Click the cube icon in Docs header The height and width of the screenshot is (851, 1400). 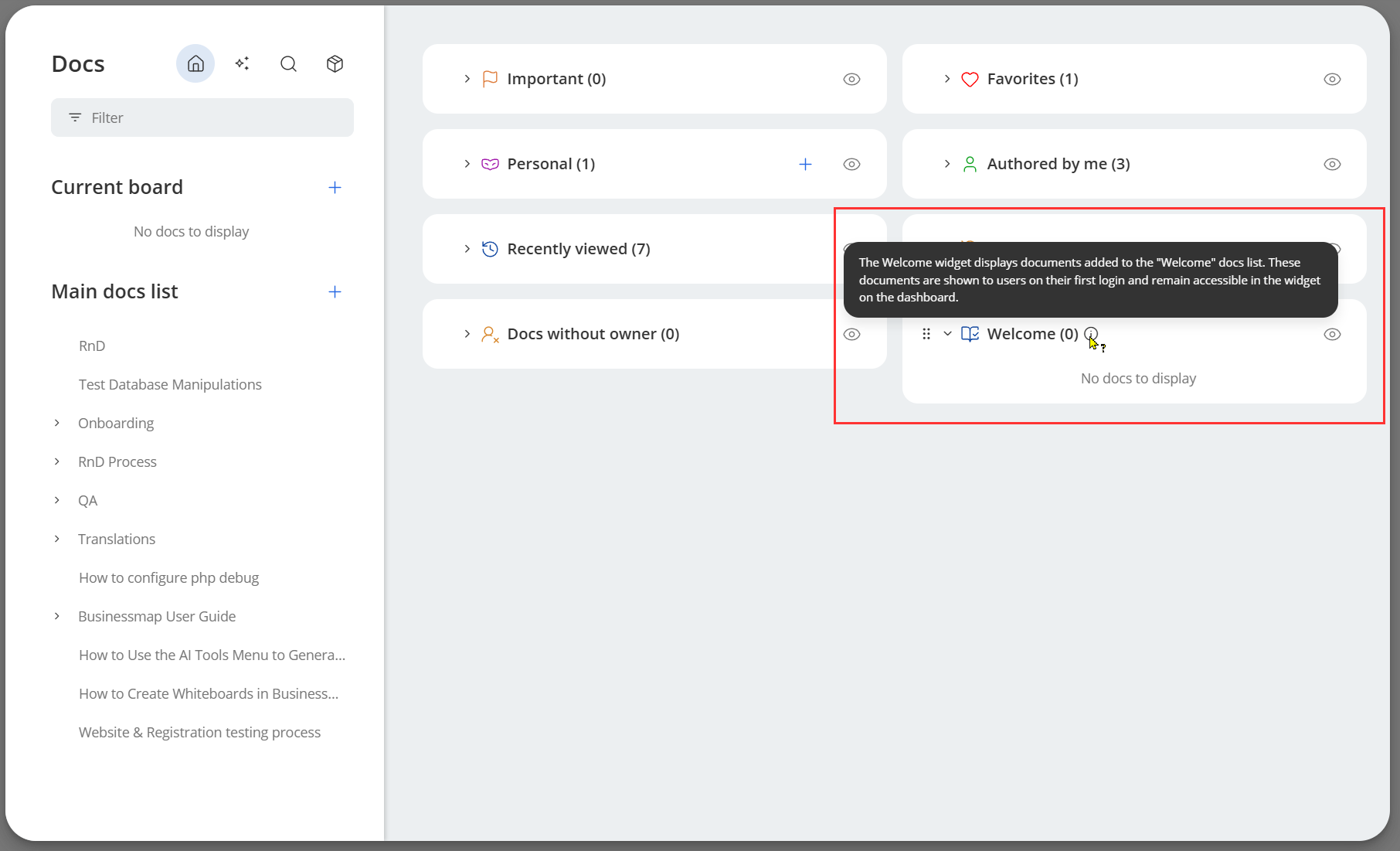pyautogui.click(x=335, y=63)
